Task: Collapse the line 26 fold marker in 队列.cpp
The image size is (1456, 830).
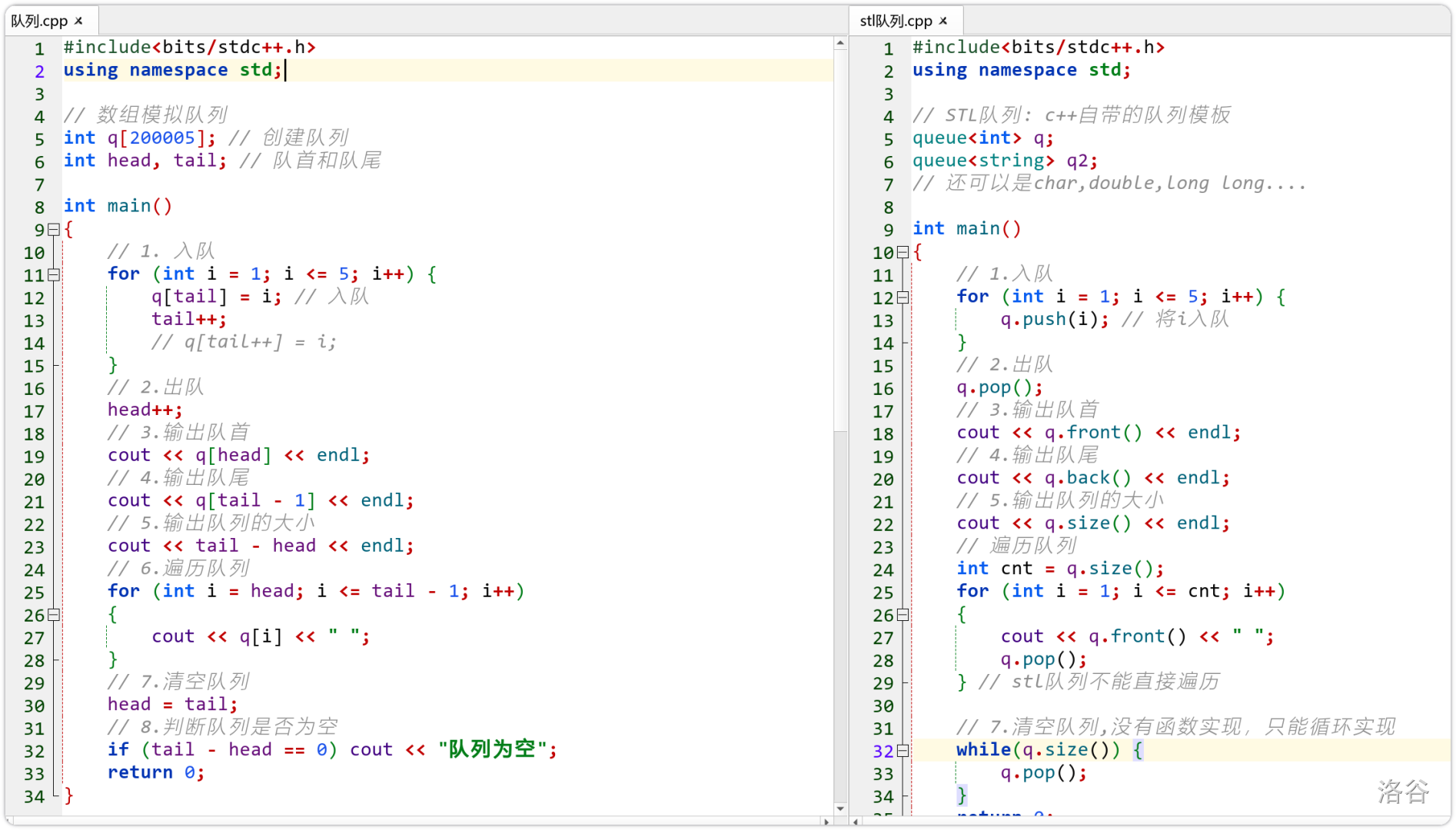Action: click(x=54, y=615)
